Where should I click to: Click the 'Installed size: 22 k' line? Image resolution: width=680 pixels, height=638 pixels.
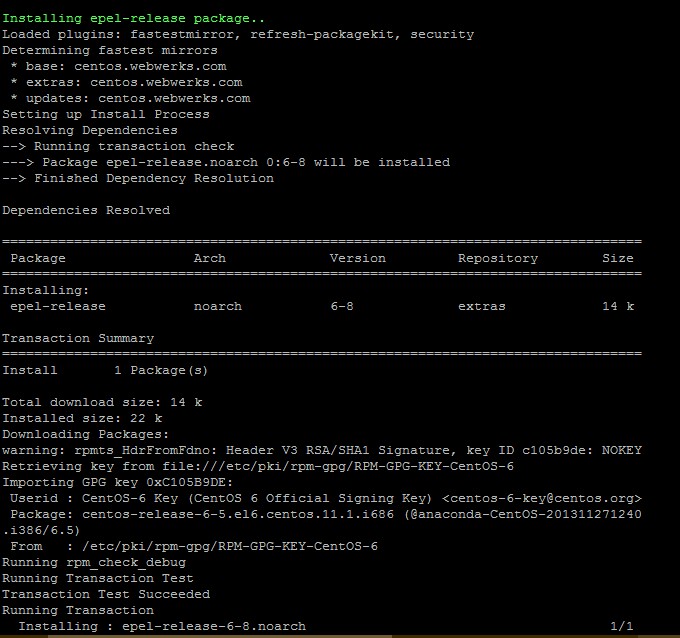click(x=82, y=419)
